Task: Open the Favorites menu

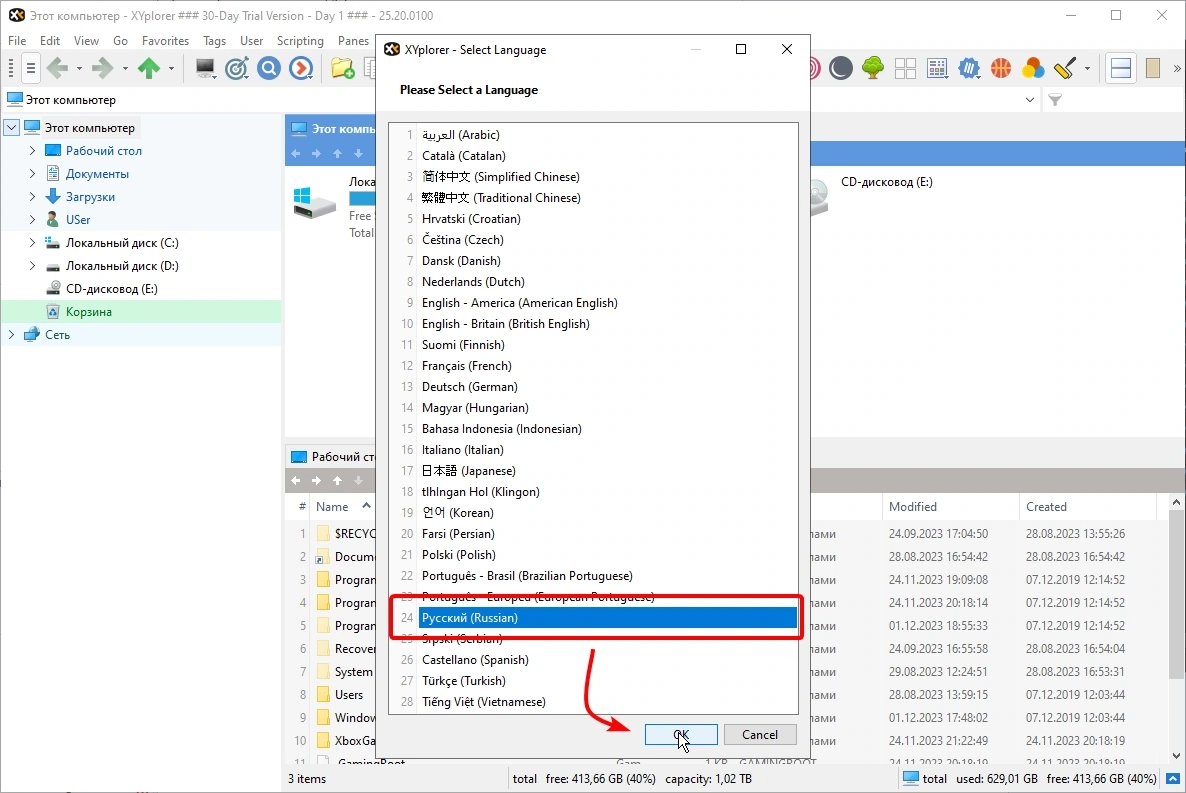Action: click(x=166, y=41)
